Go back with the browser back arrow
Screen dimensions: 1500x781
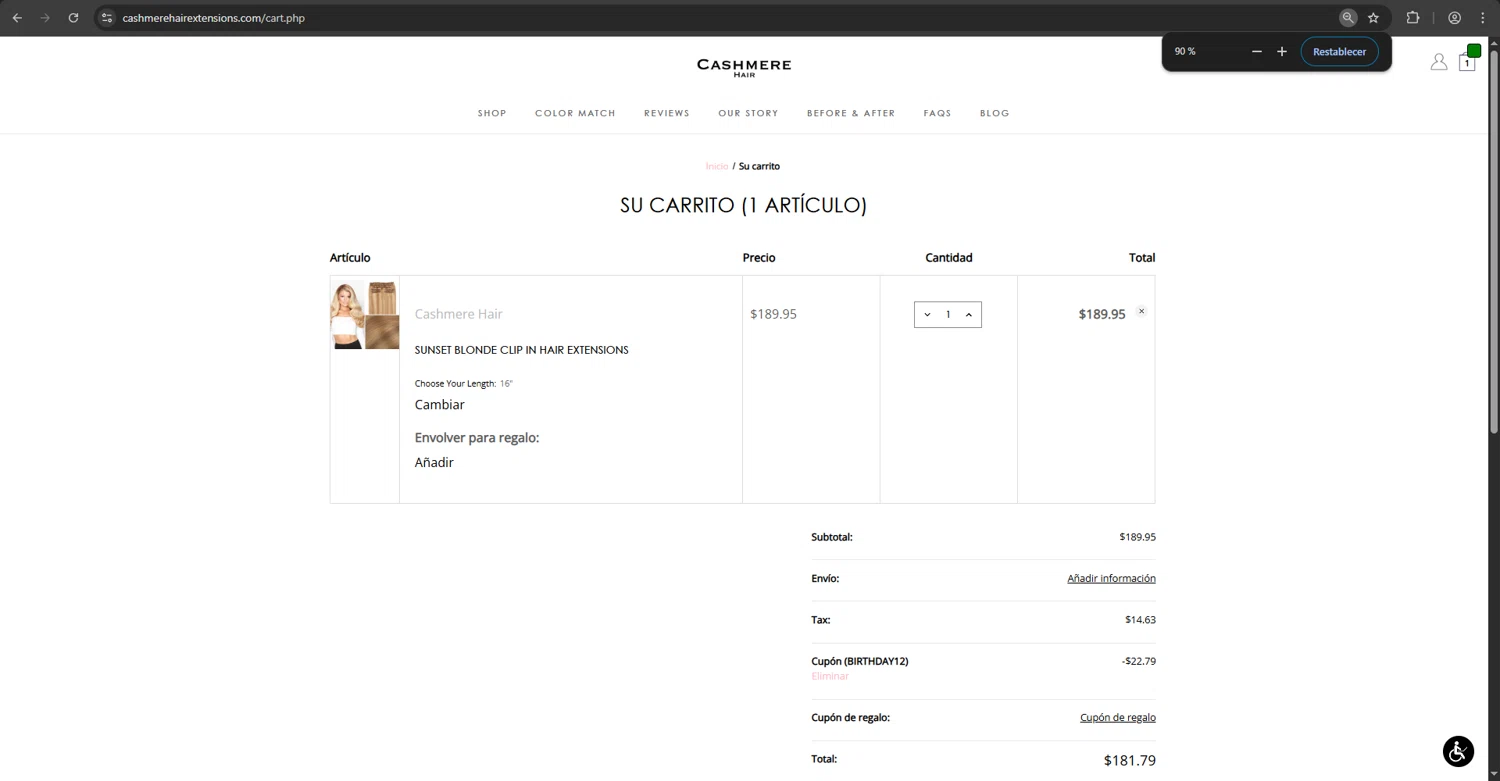coord(17,18)
